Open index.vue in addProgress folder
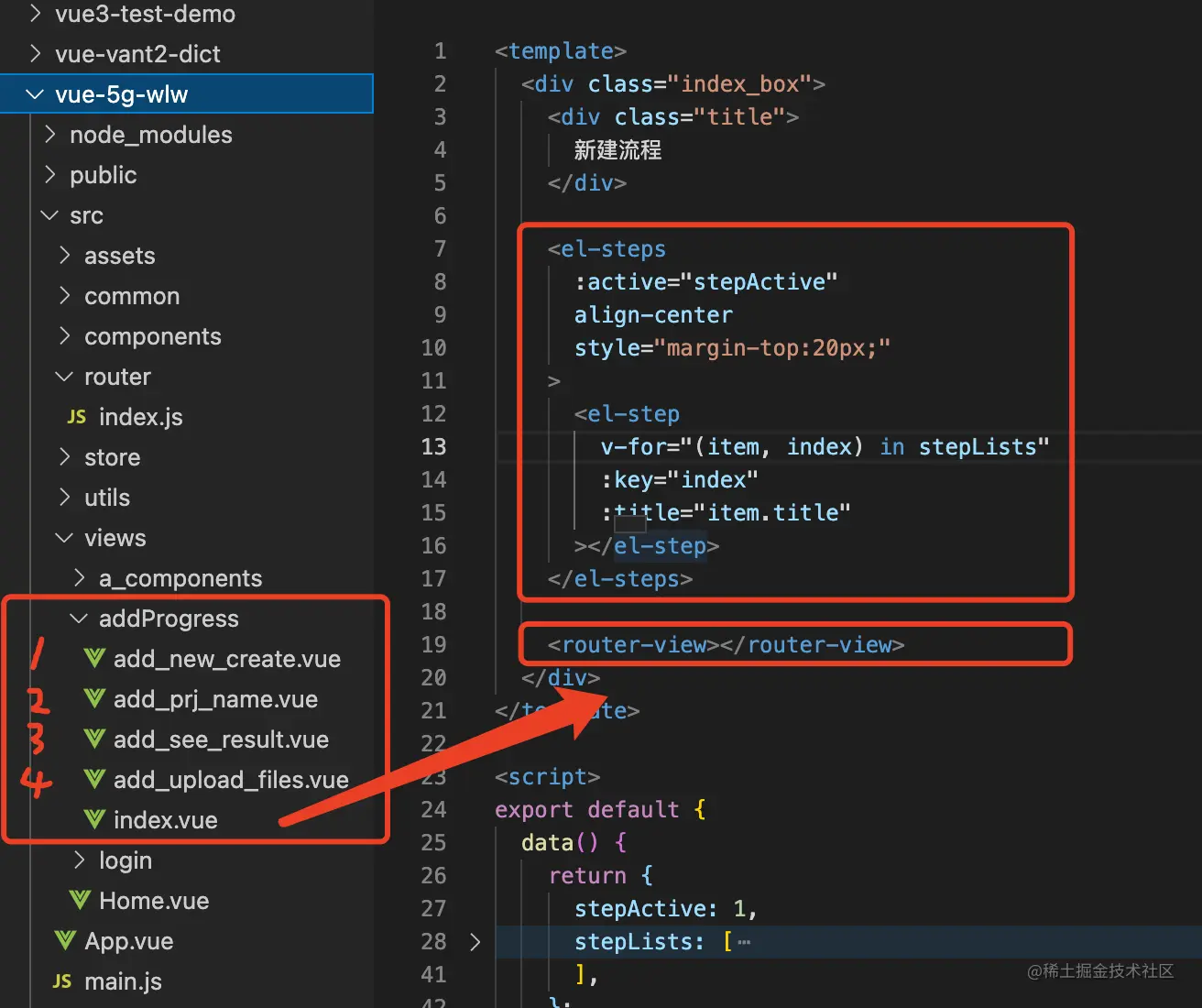 coord(165,820)
